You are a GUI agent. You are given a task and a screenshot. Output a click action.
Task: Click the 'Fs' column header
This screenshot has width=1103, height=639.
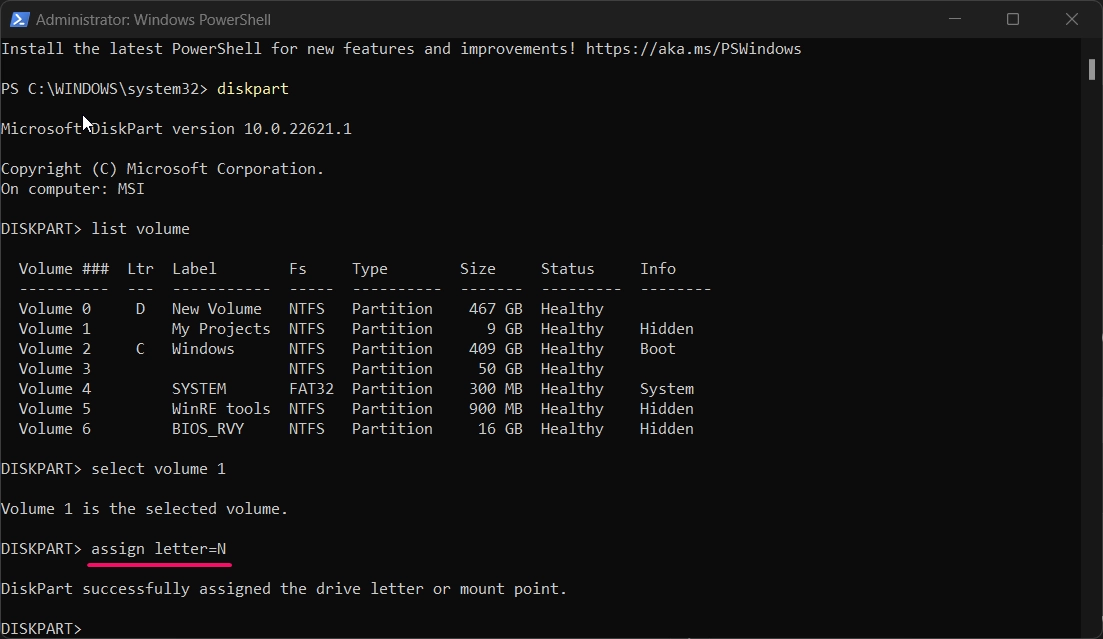click(298, 269)
